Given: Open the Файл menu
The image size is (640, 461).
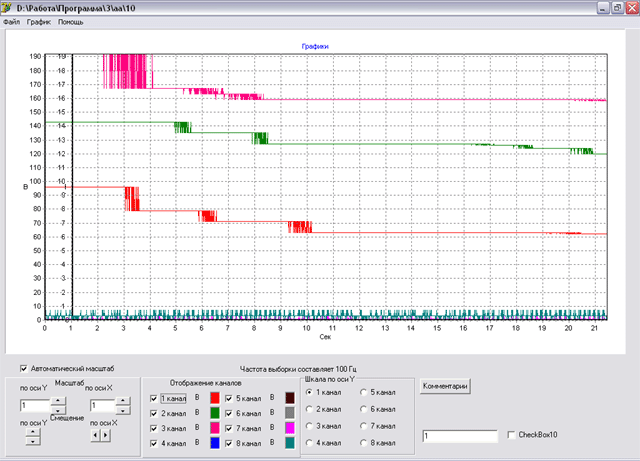Looking at the screenshot, I should [11, 21].
